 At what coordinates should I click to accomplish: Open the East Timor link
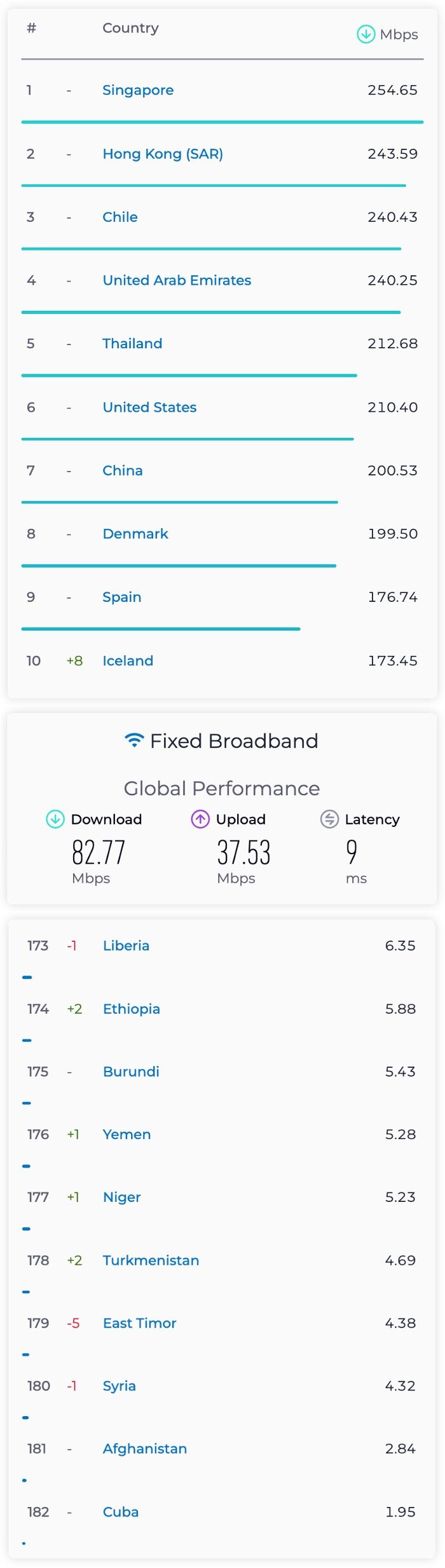click(139, 1323)
